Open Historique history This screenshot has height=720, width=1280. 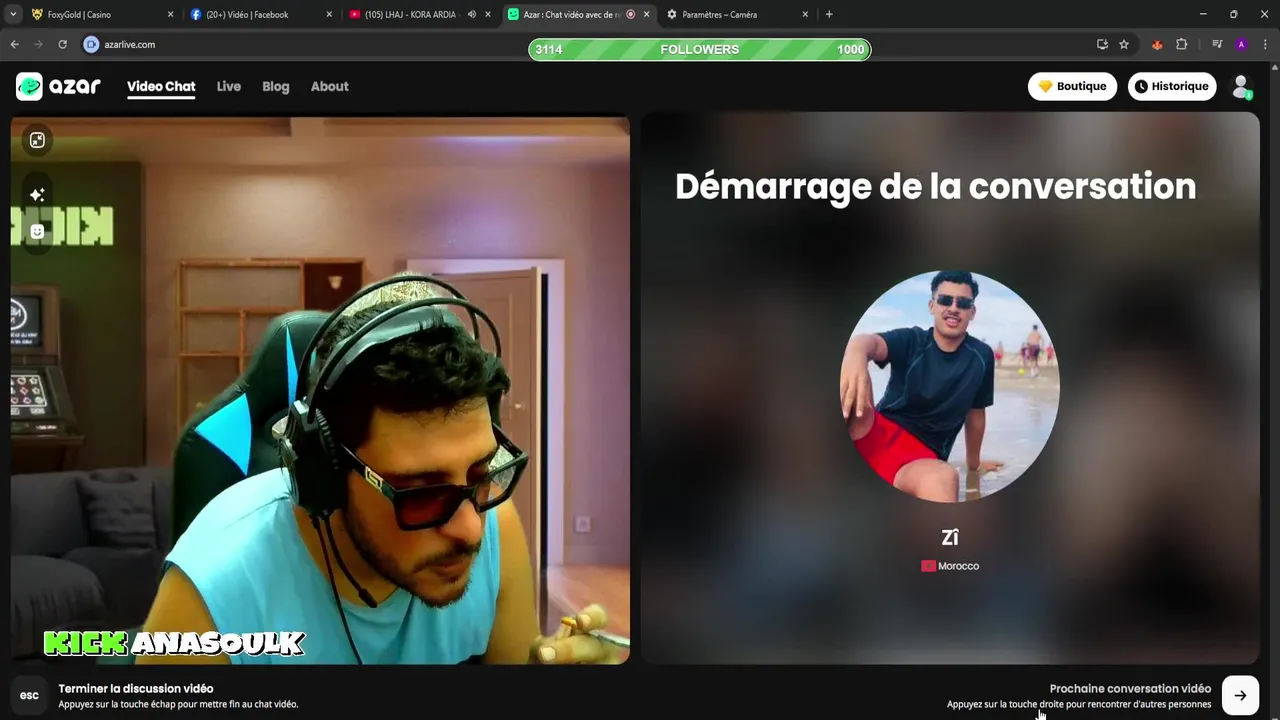coord(1172,86)
